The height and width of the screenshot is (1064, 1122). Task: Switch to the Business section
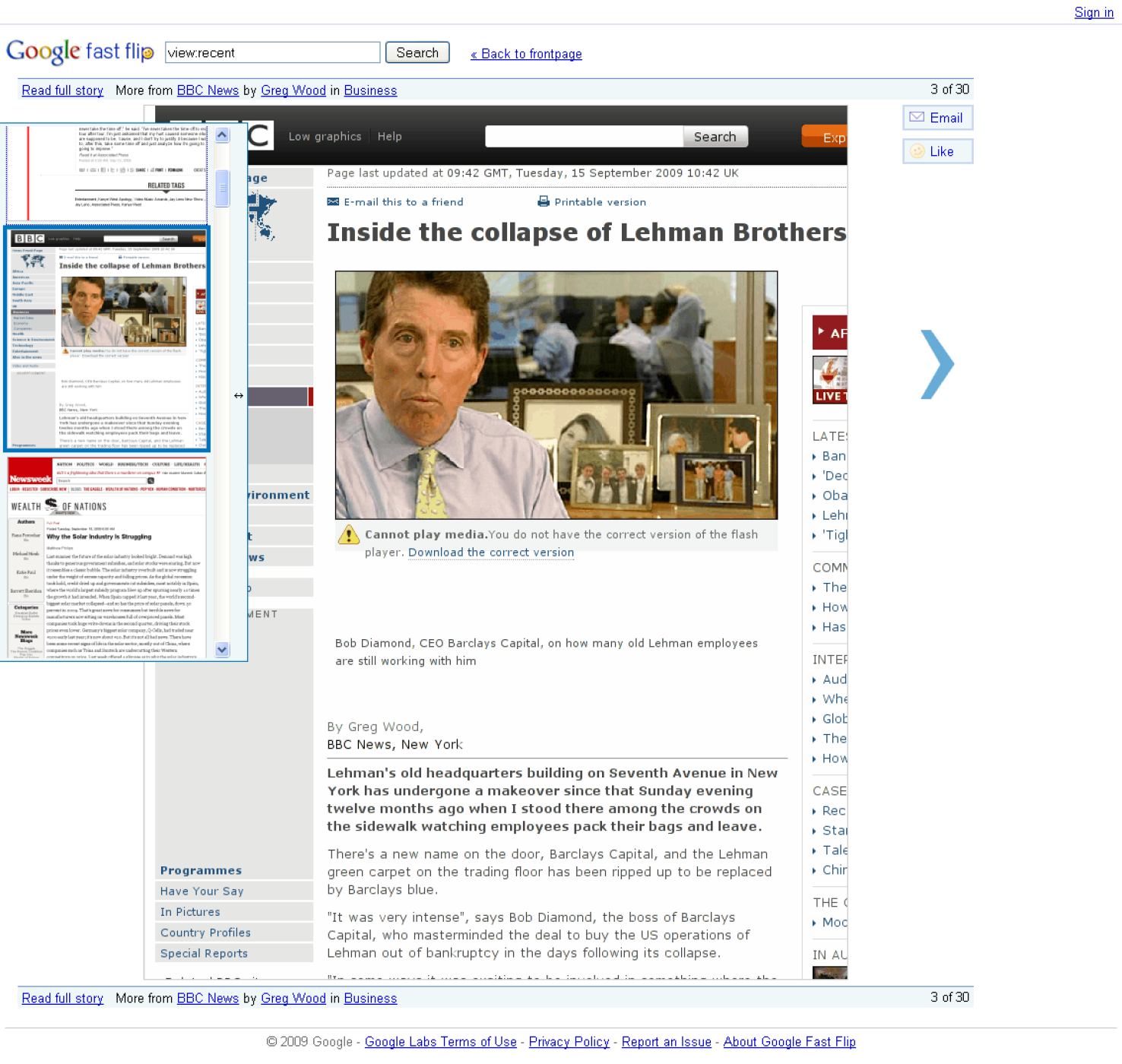[x=370, y=90]
